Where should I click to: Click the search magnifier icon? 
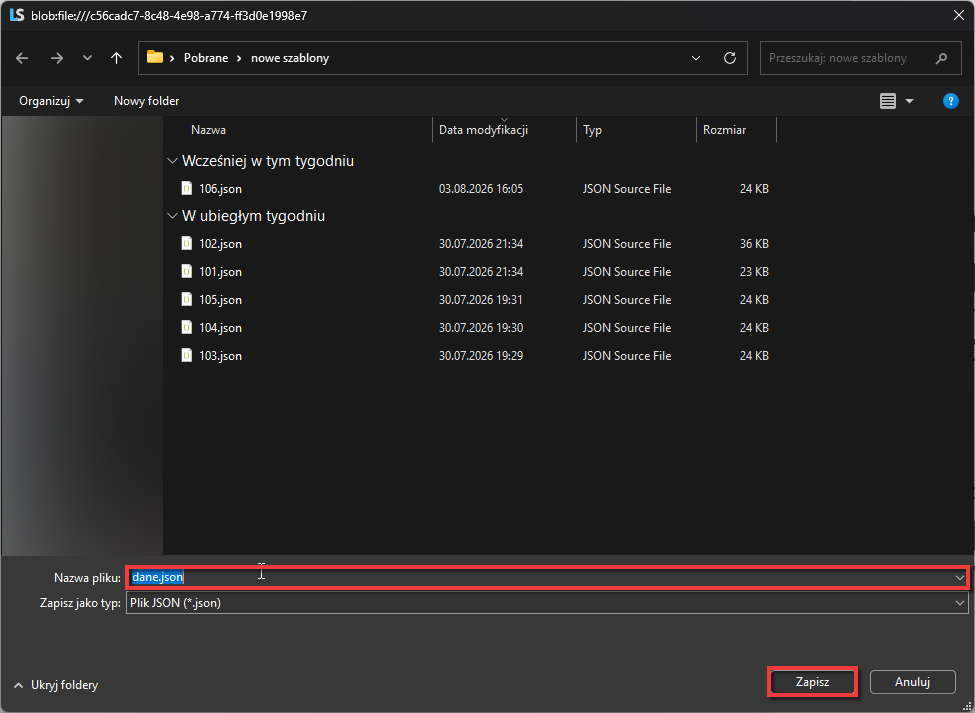click(941, 58)
